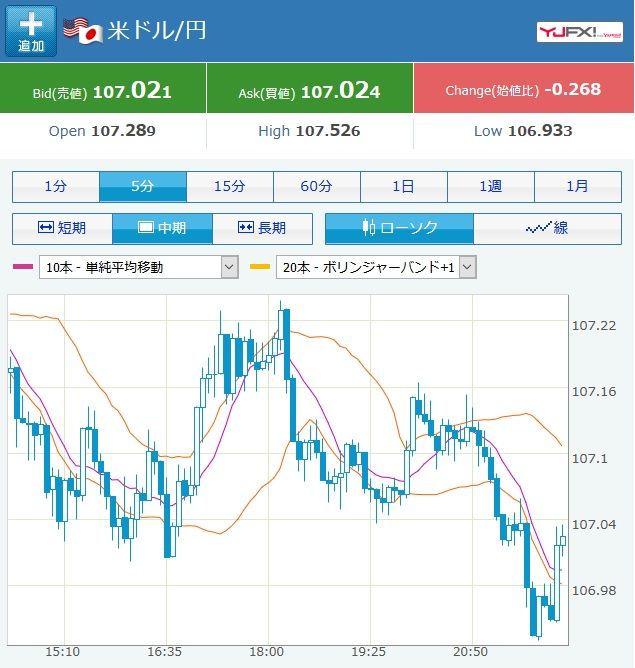
Task: Set chart range to 短期
Action: pyautogui.click(x=62, y=229)
